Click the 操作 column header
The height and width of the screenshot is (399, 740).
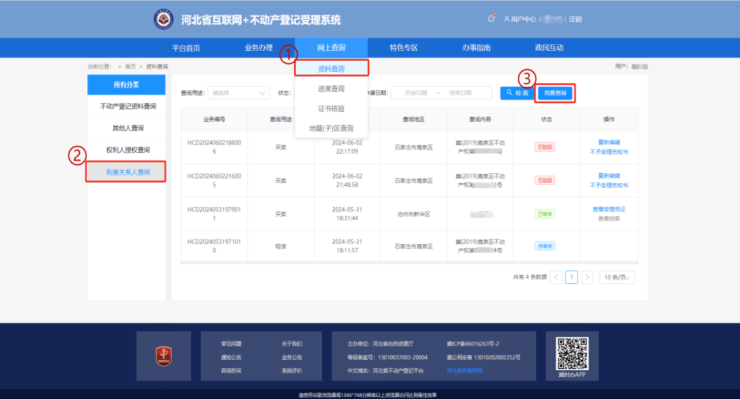[x=609, y=119]
